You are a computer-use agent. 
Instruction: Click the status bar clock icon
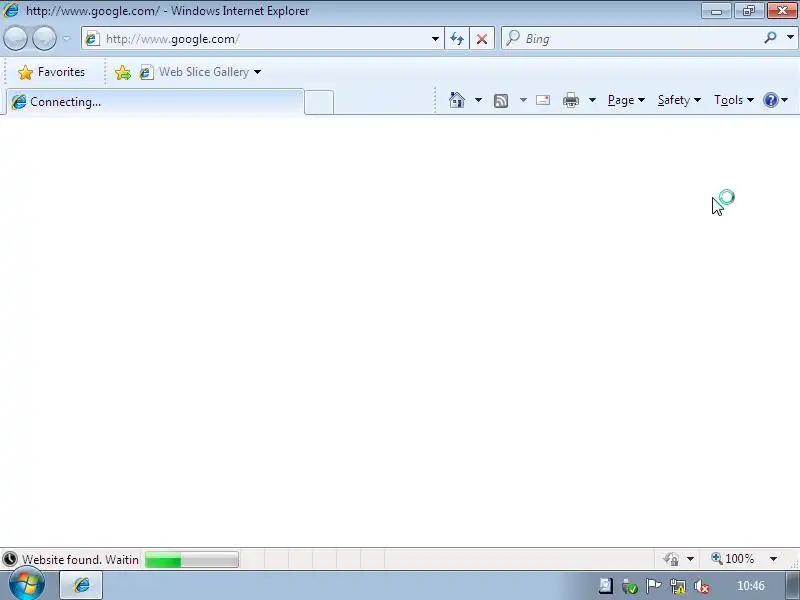click(x=10, y=559)
